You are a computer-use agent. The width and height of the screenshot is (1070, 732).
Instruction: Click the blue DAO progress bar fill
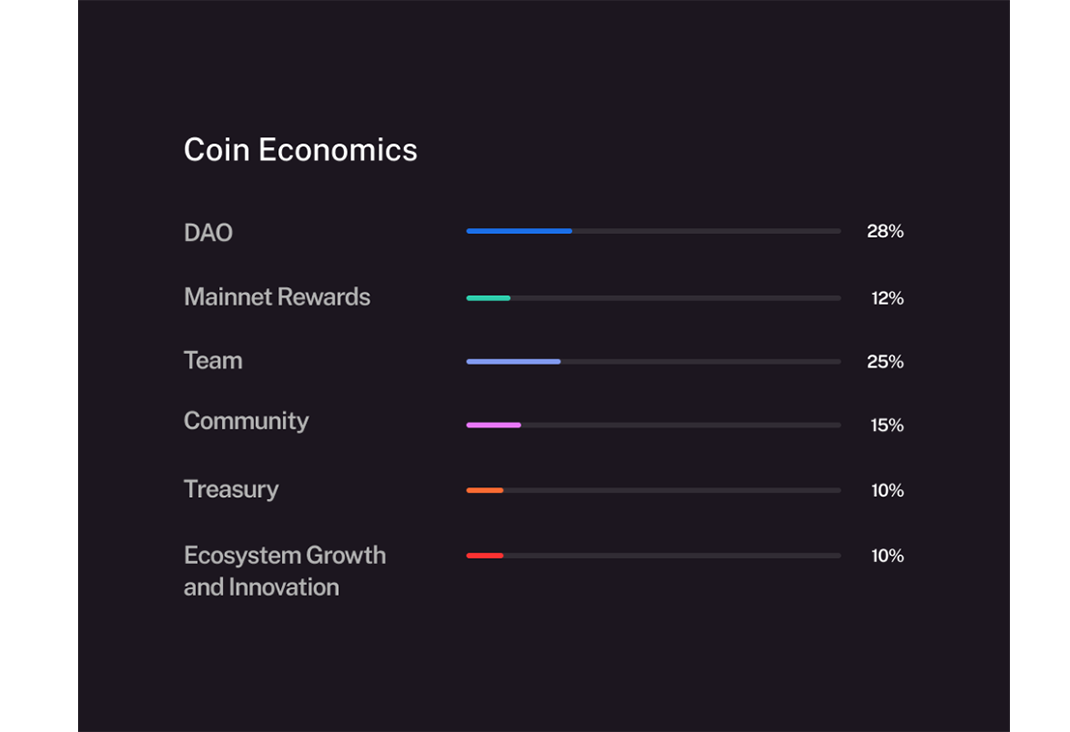[x=519, y=231]
